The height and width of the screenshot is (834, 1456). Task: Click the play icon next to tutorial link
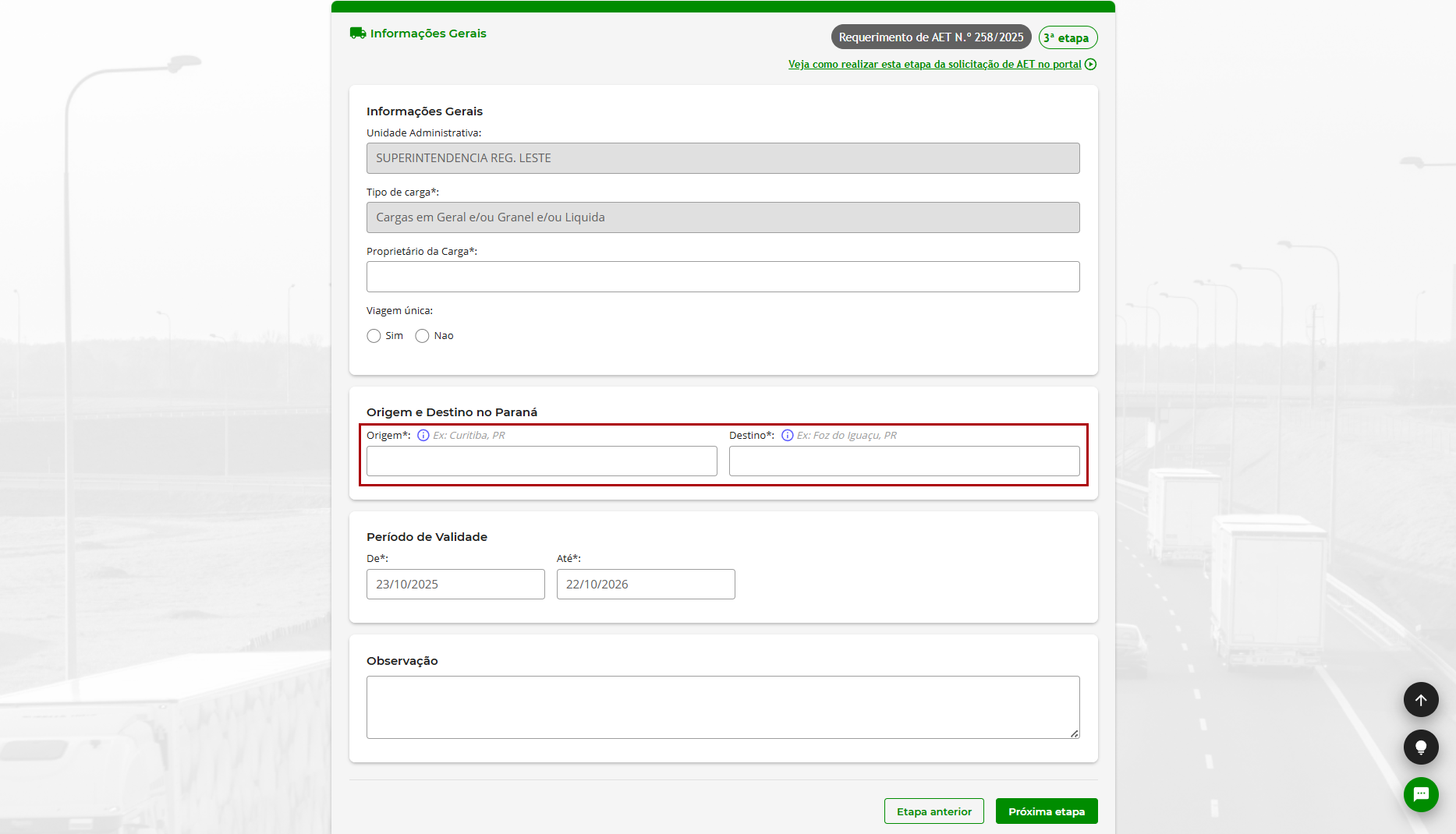point(1090,65)
